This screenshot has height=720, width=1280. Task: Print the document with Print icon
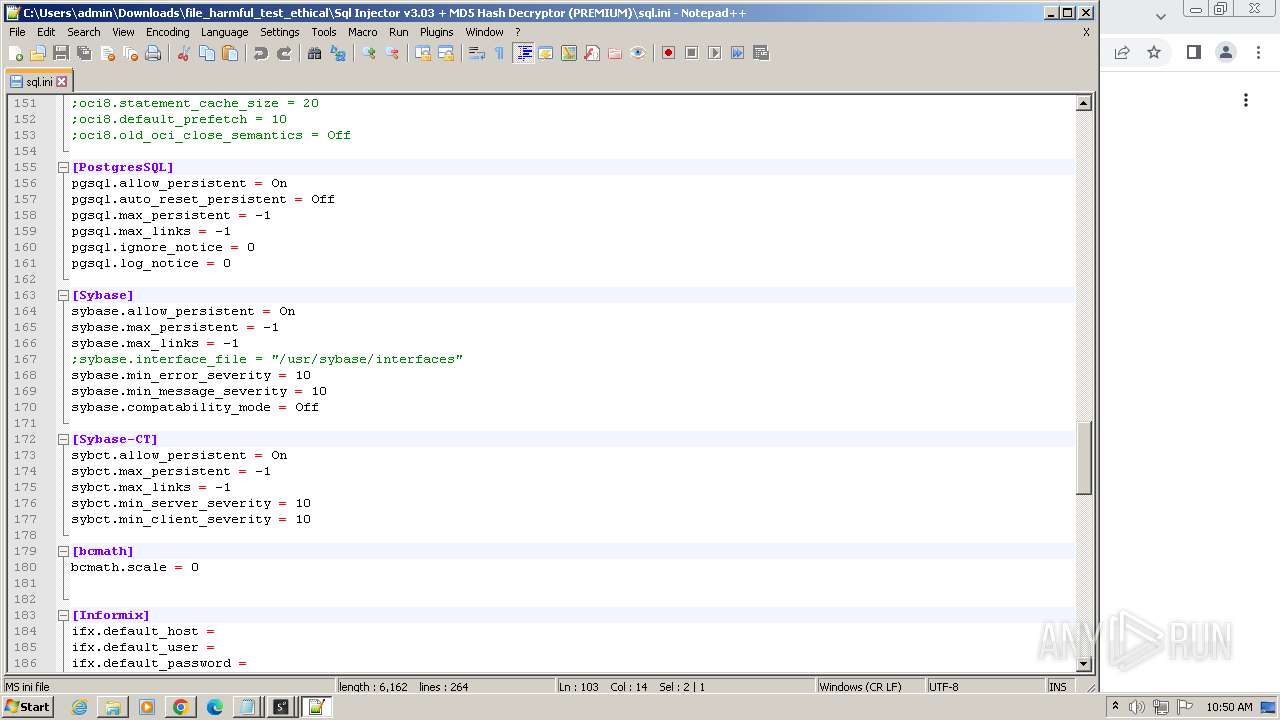pyautogui.click(x=153, y=53)
